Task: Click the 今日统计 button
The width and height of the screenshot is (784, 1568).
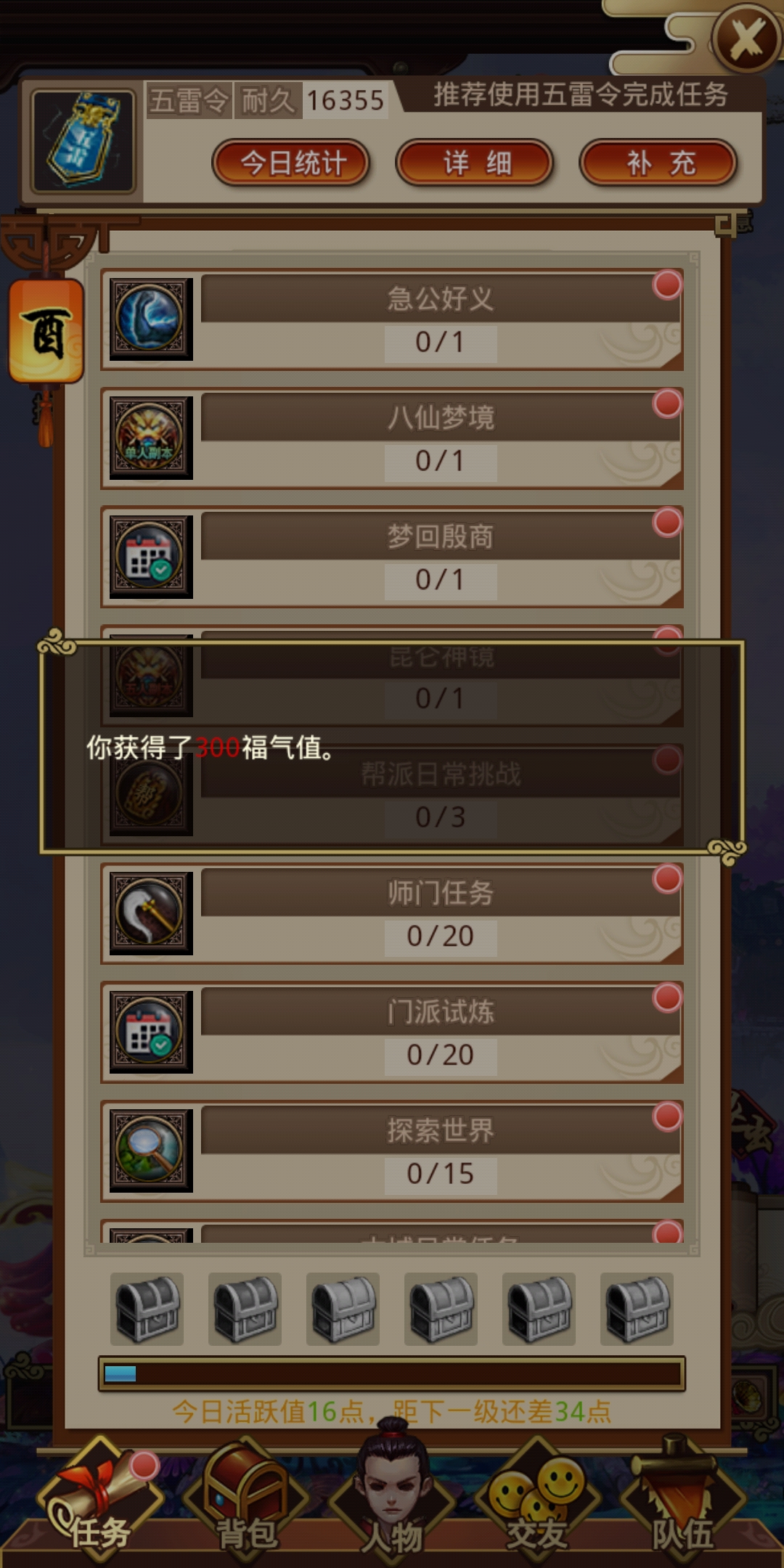Action: (292, 163)
